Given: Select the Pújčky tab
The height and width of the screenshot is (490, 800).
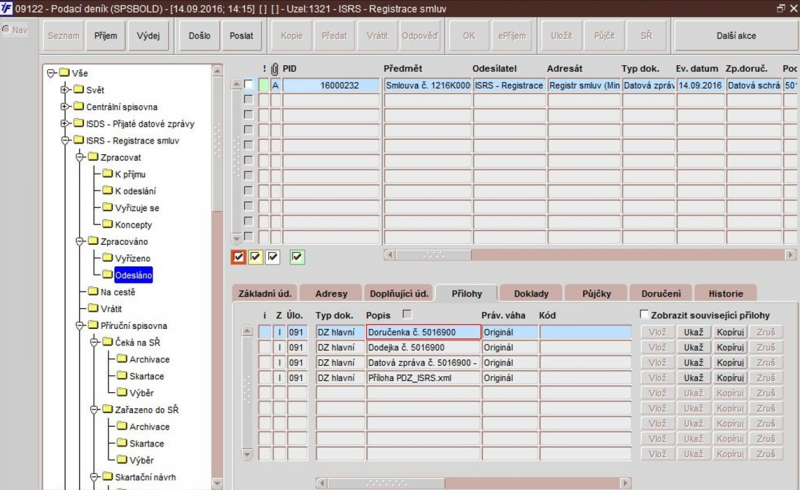Looking at the screenshot, I should (x=596, y=293).
